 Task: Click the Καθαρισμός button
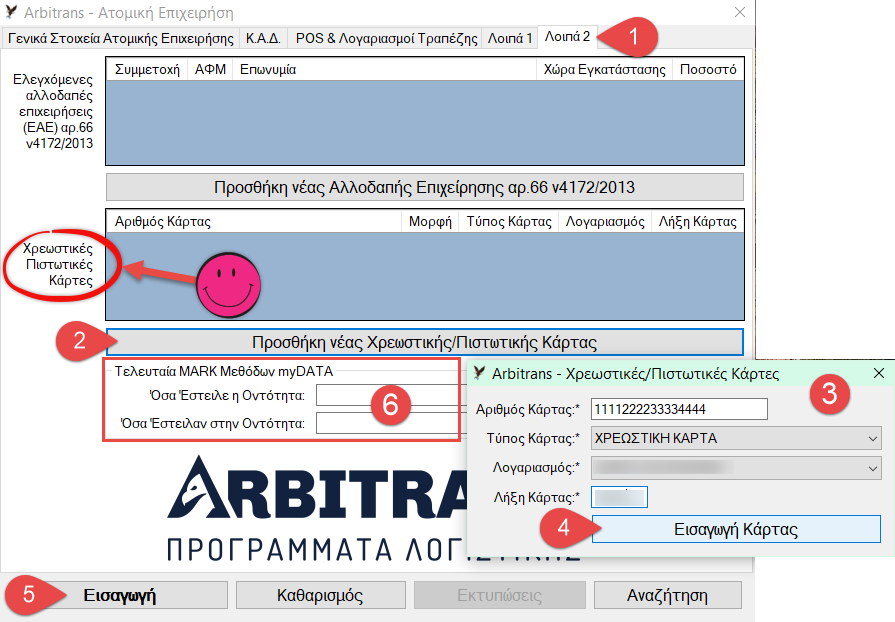320,595
